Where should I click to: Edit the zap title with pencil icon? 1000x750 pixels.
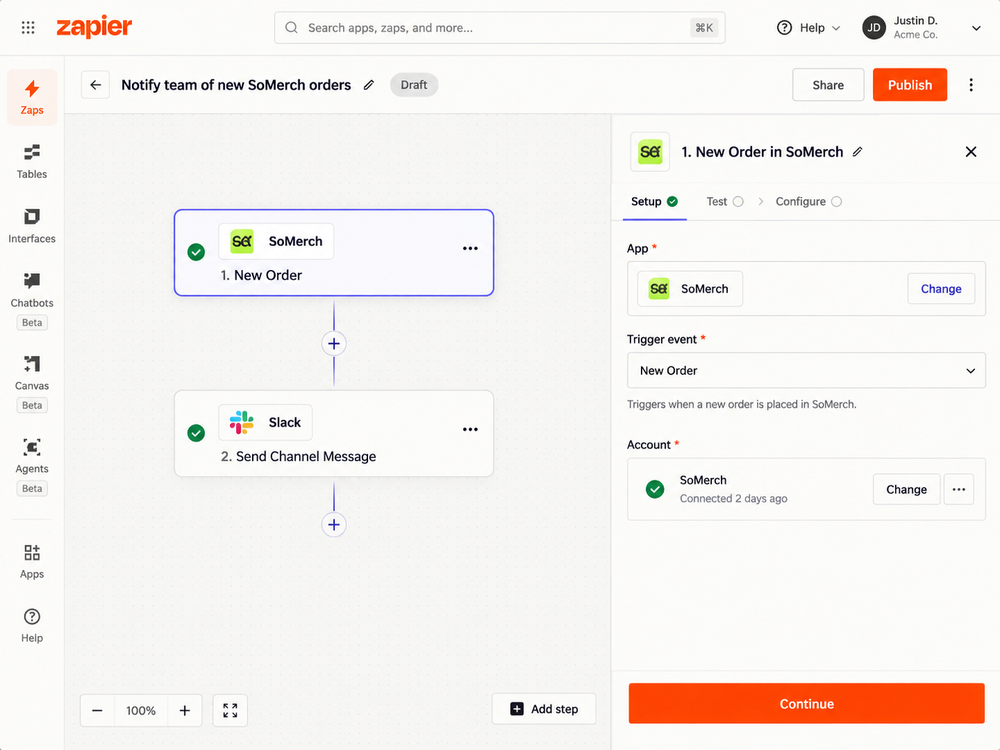pos(369,85)
